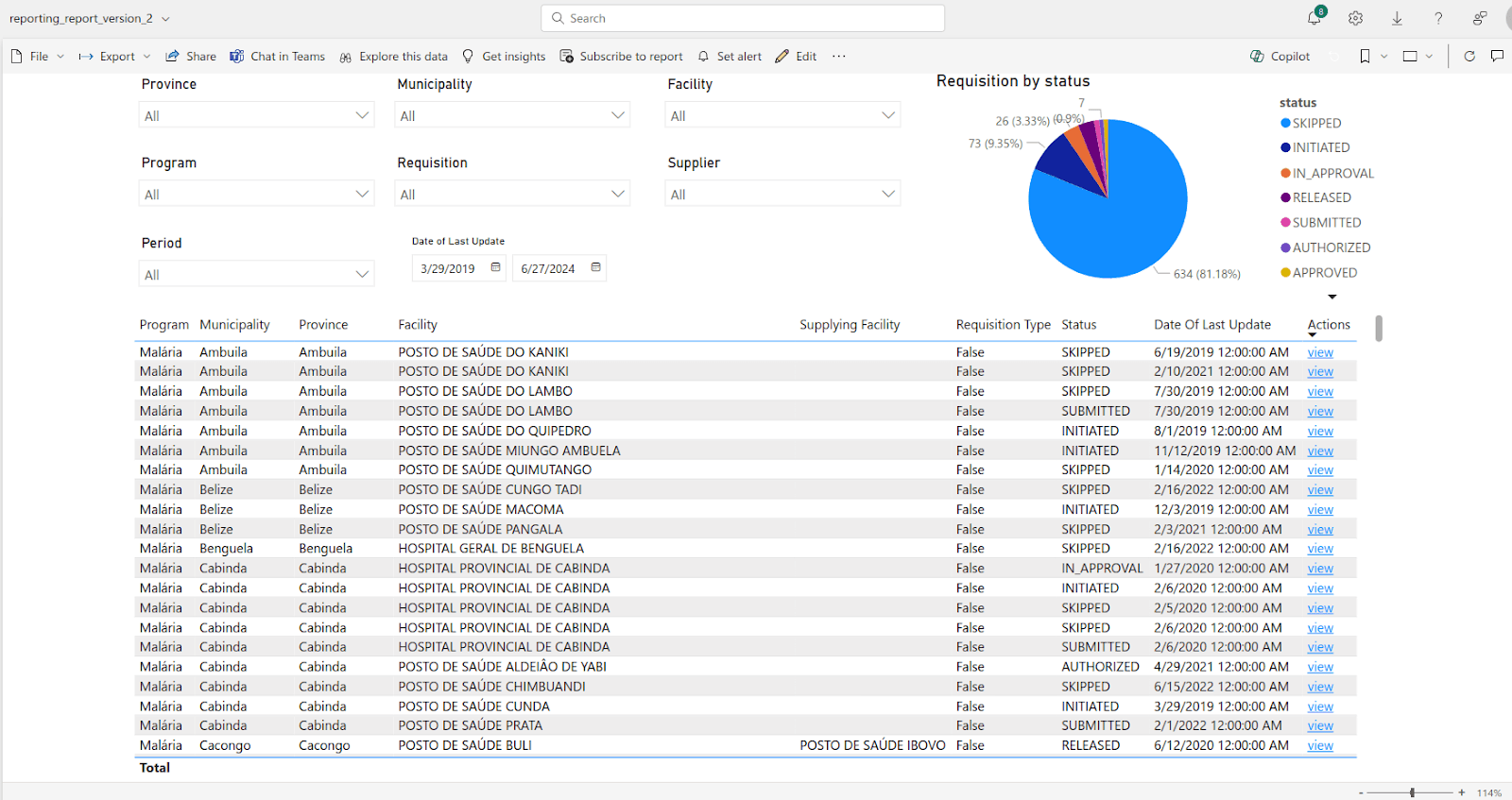Viewport: 1512px width, 800px height.
Task: Click the Copilot icon
Action: pos(1257,57)
